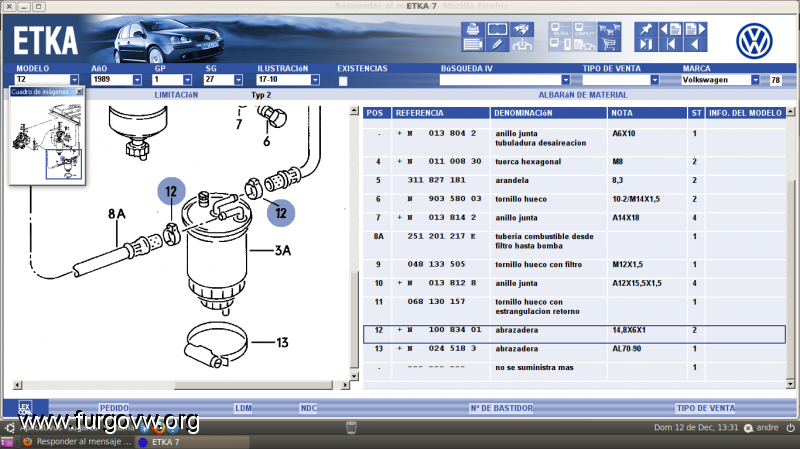This screenshot has width=800, height=449.
Task: Click the multiple shopping carts icon
Action: (x=609, y=29)
